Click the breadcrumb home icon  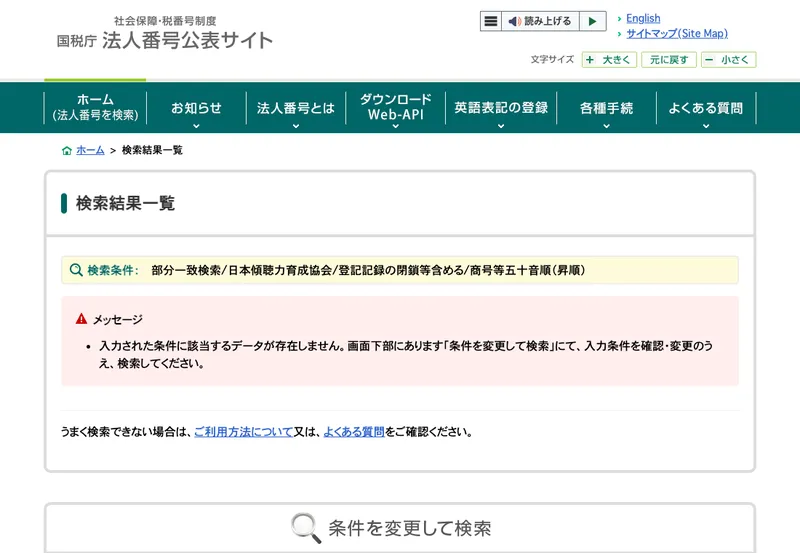[66, 150]
